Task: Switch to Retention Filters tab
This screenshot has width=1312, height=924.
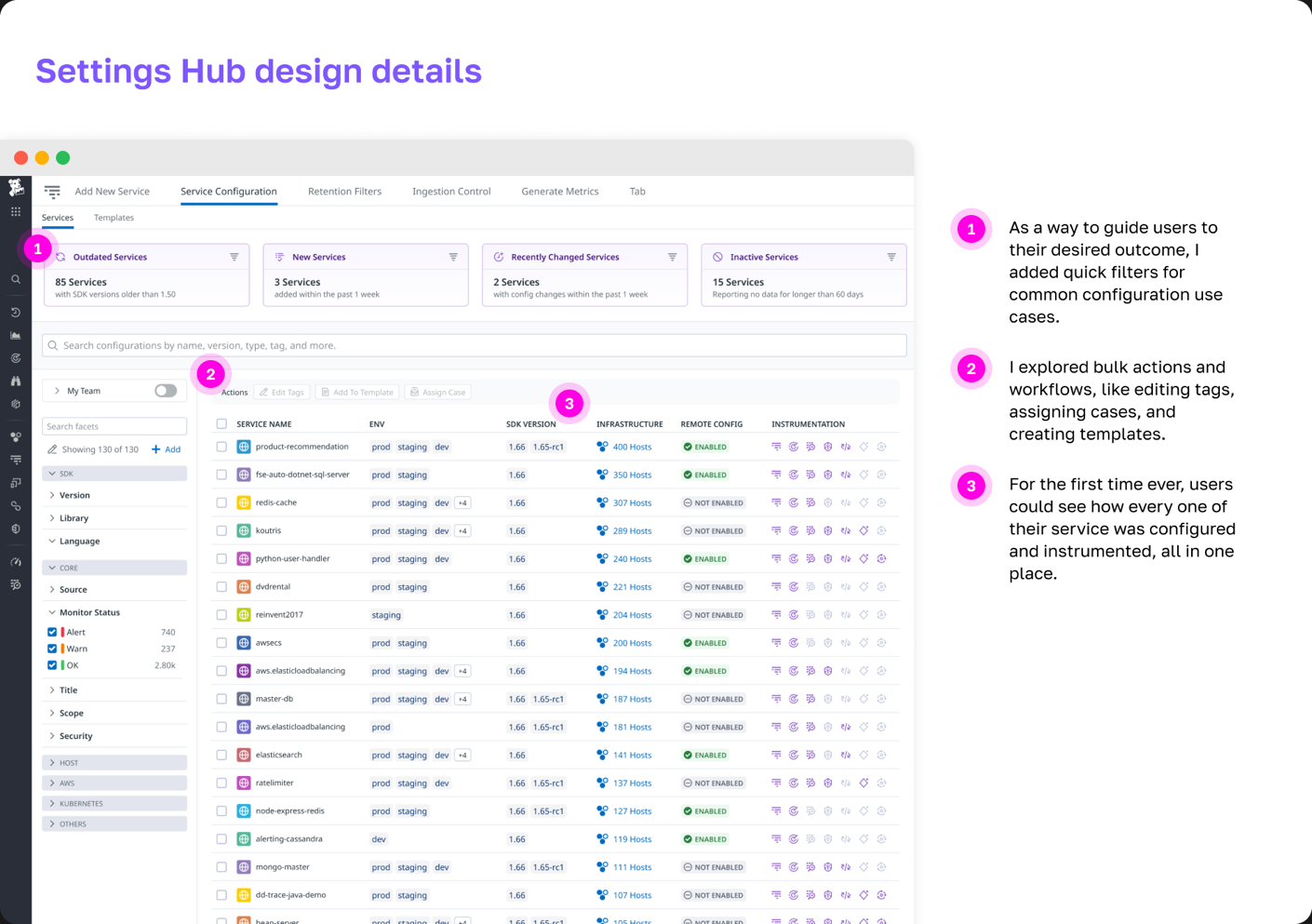Action: (344, 192)
